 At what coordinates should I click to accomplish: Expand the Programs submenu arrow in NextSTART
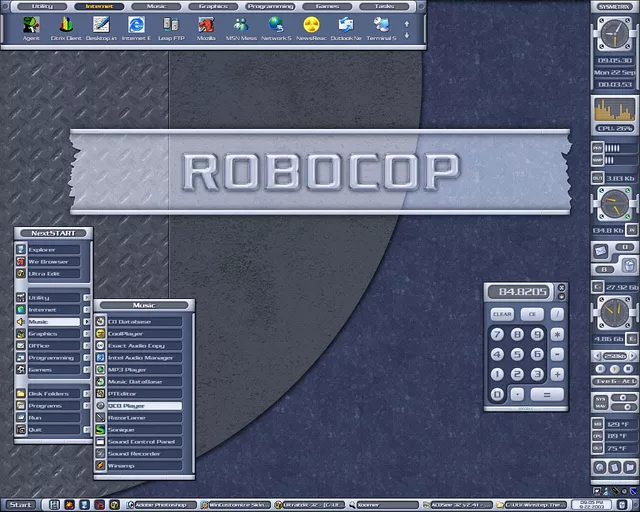[x=87, y=405]
